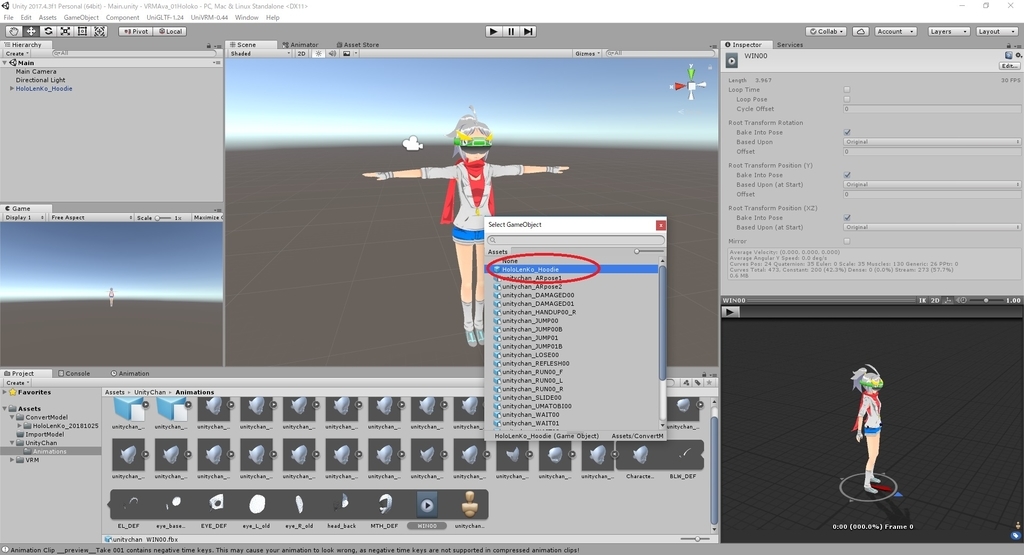
Task: Open the Collab dropdown
Action: click(x=826, y=31)
